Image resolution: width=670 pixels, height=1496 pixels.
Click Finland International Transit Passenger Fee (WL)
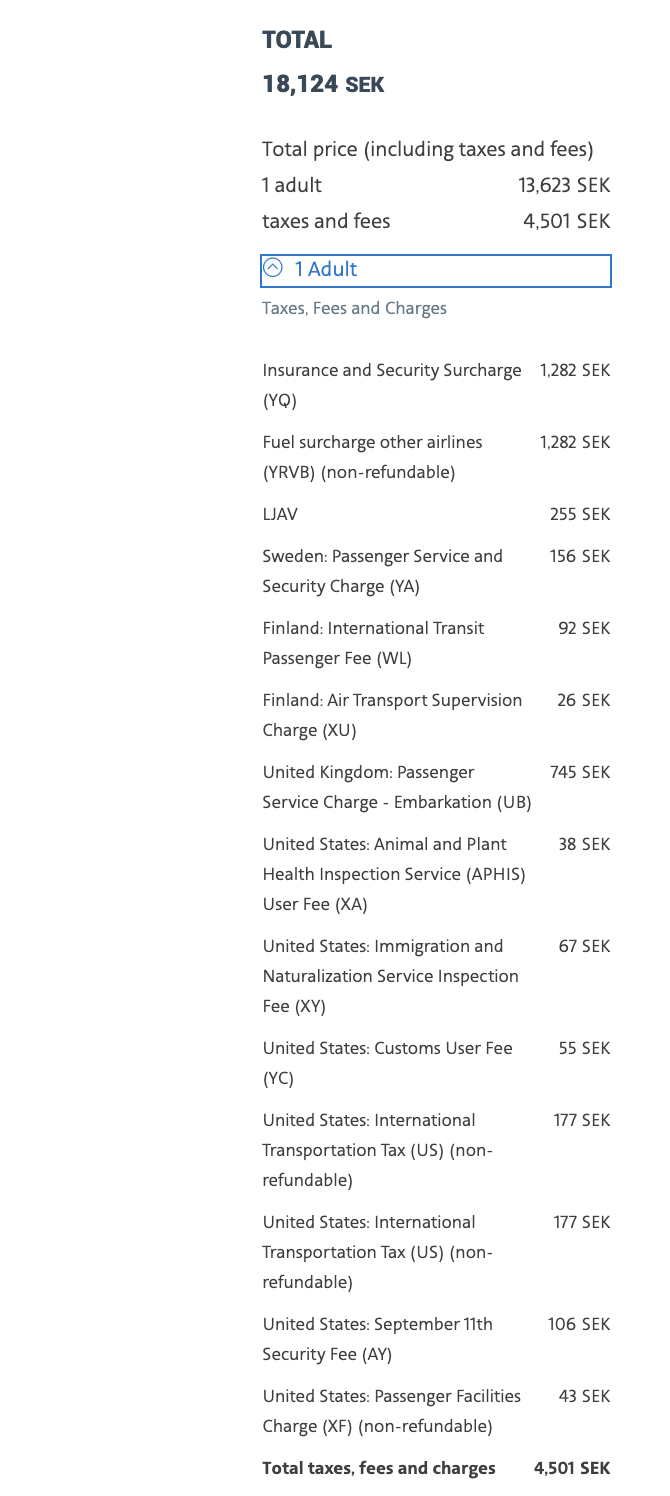[x=373, y=642]
